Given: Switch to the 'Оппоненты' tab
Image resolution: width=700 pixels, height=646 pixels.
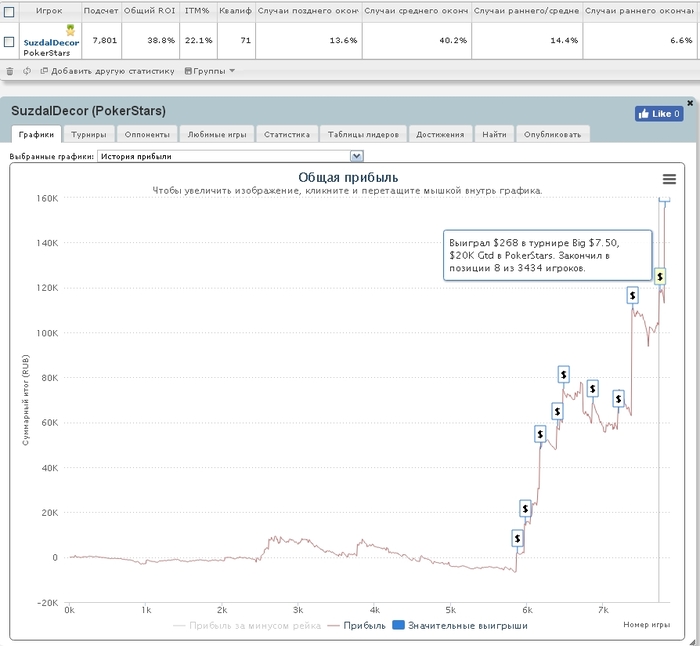Looking at the screenshot, I should point(147,134).
